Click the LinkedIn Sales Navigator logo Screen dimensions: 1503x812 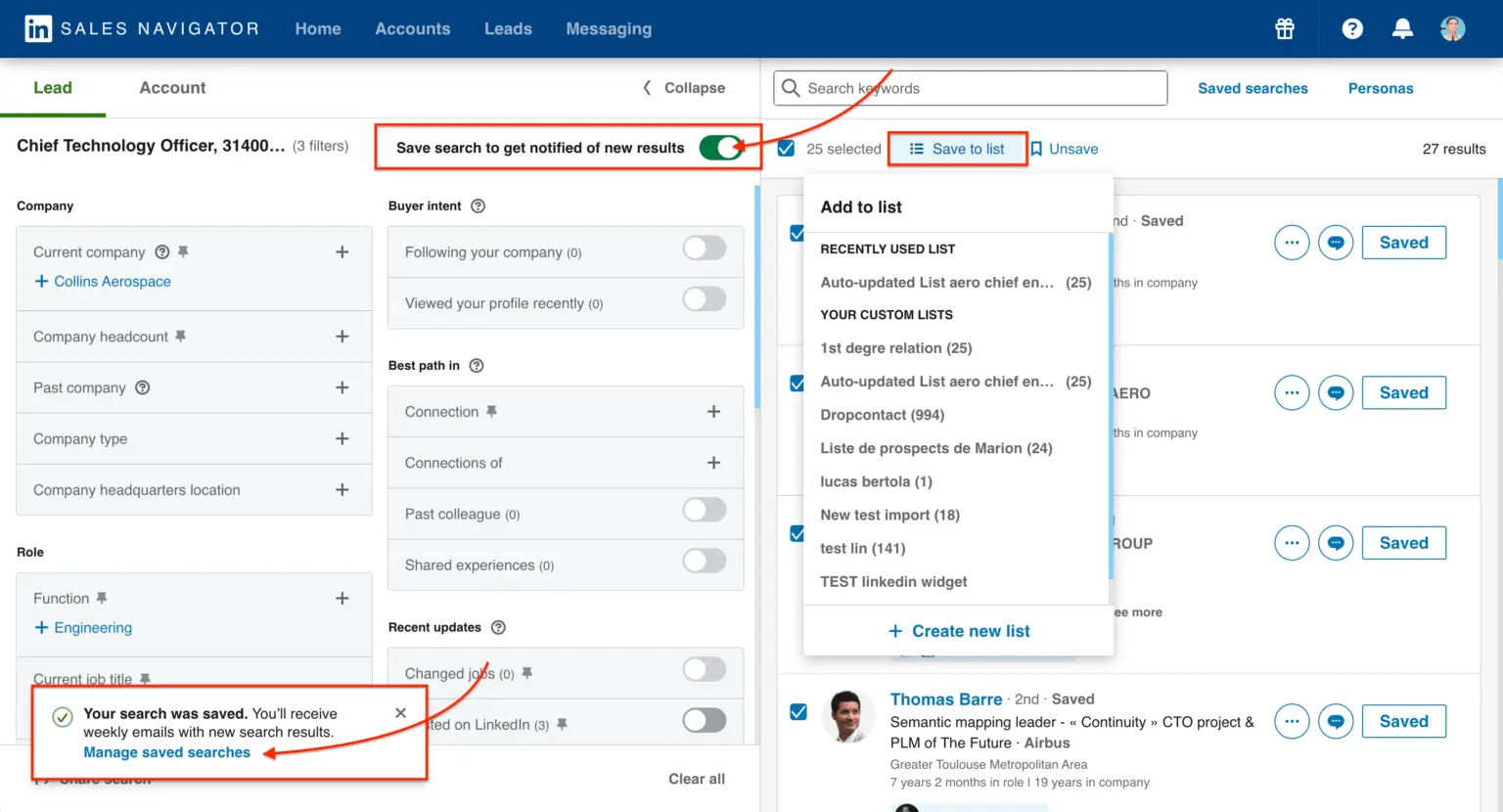tap(142, 28)
